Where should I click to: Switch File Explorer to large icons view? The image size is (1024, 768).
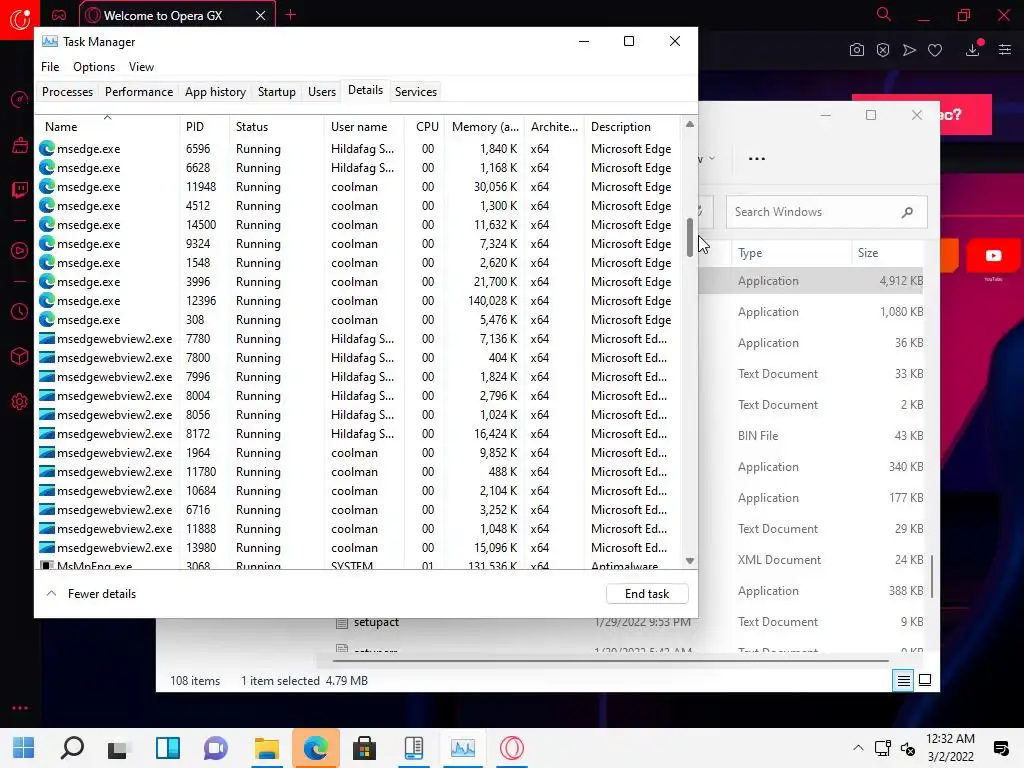point(925,680)
